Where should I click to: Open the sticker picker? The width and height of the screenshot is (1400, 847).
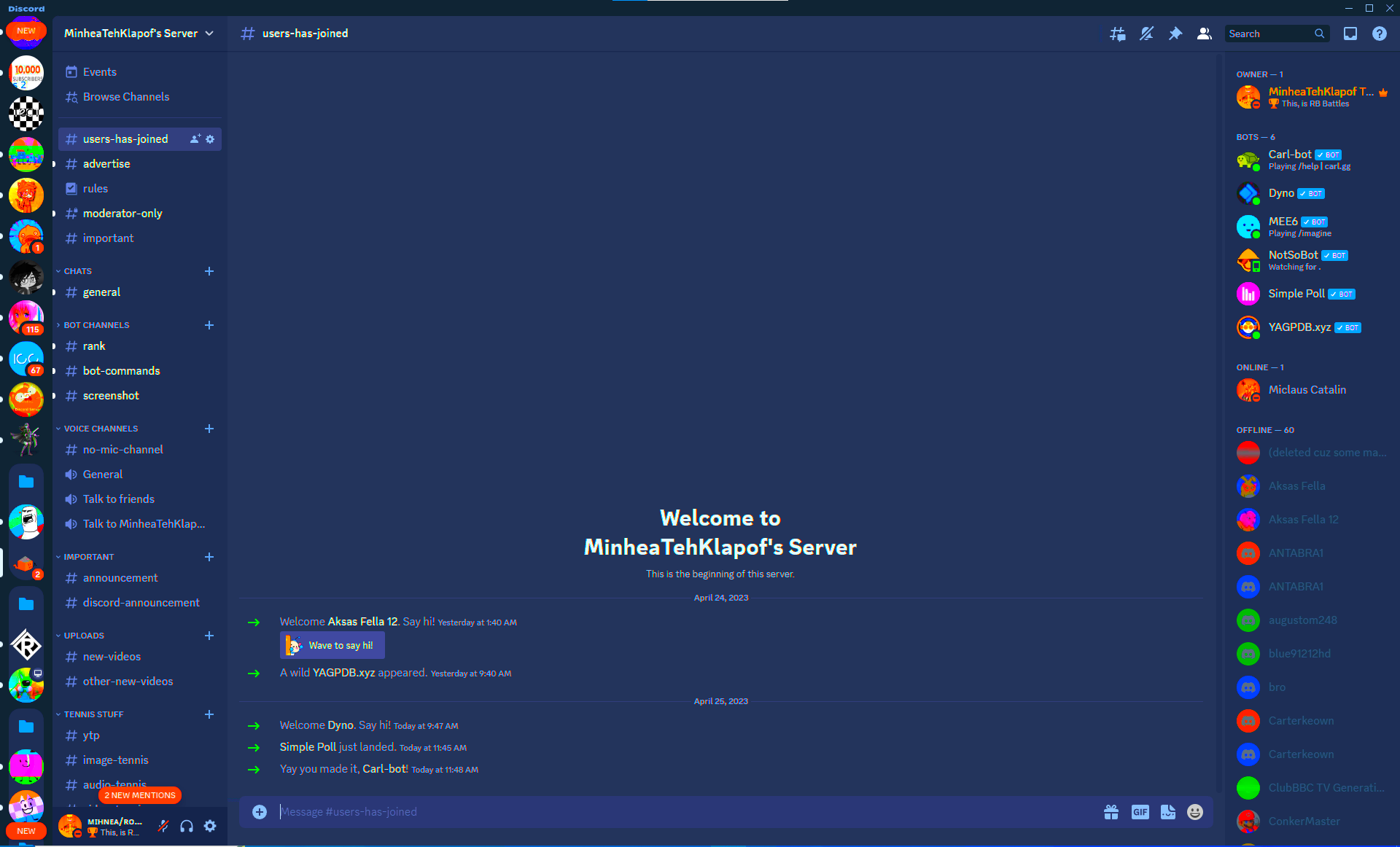point(1168,812)
